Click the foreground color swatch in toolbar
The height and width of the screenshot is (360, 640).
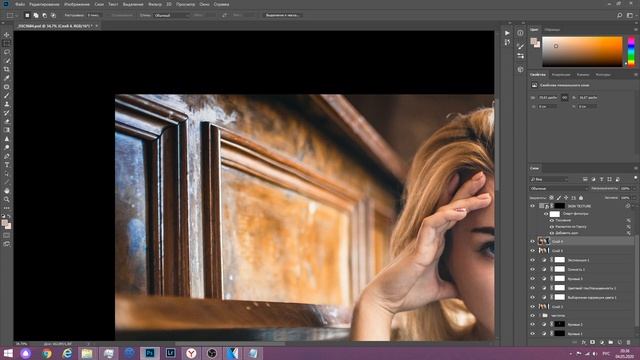(4, 223)
